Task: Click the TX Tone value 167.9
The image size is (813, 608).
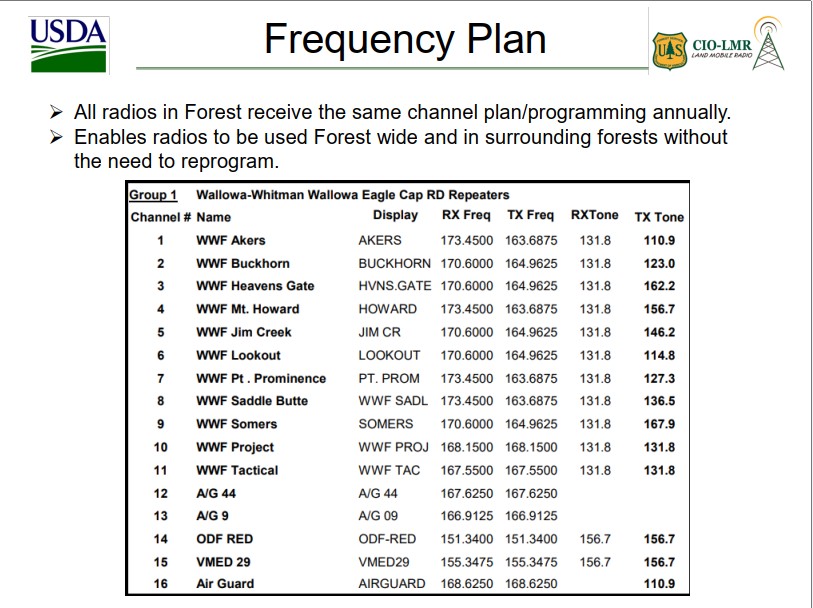Action: (x=659, y=424)
